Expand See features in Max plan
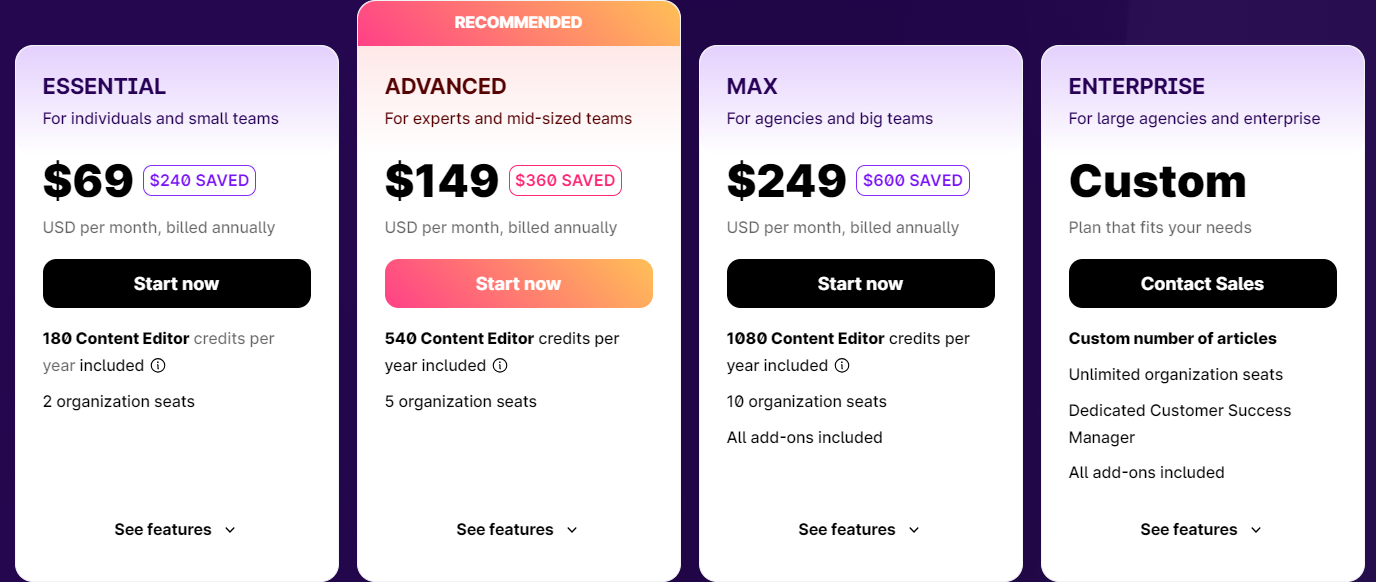 (x=860, y=530)
